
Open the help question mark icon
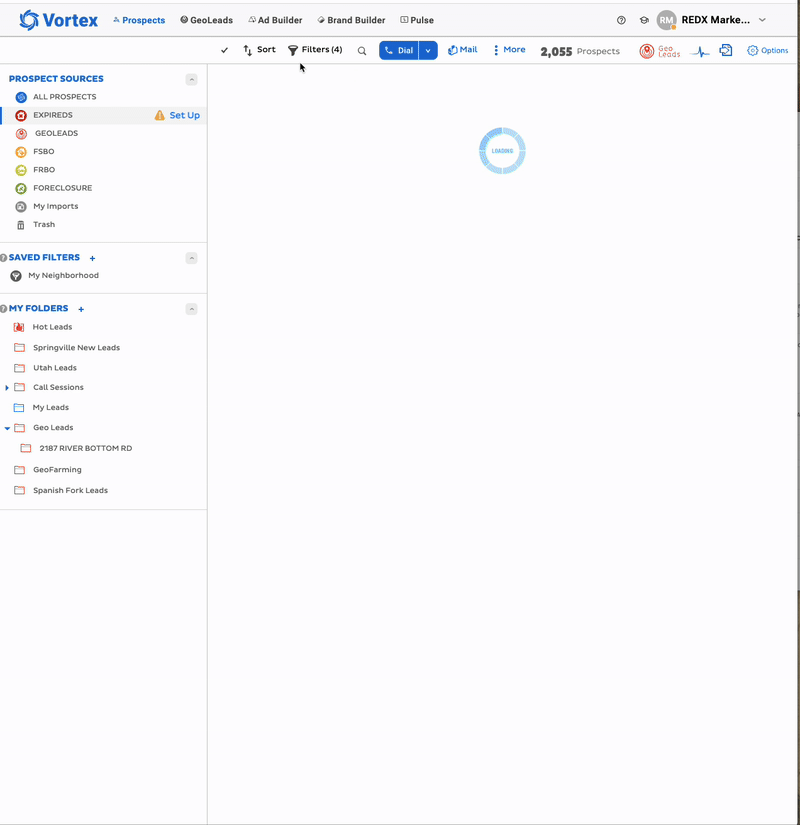(621, 20)
